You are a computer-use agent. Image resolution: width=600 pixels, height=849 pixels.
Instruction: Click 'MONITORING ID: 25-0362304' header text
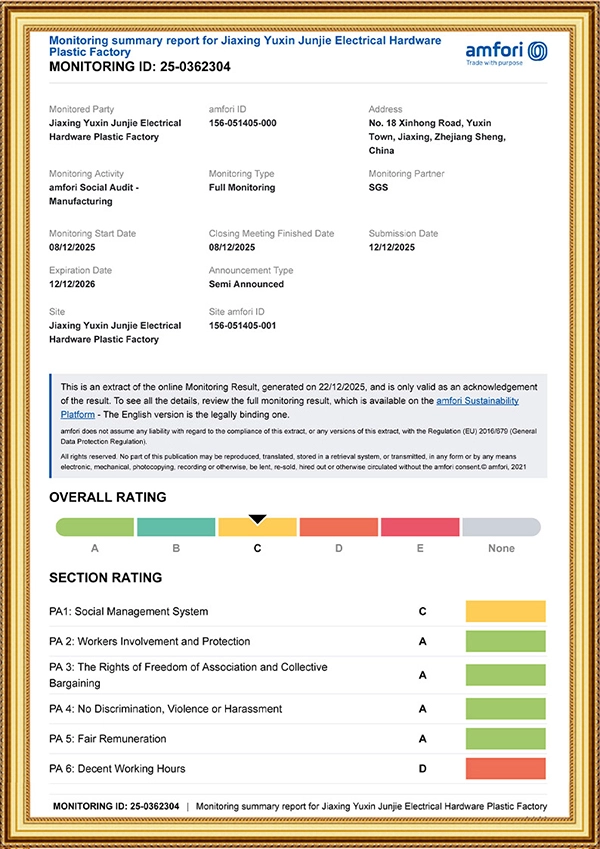(x=140, y=67)
